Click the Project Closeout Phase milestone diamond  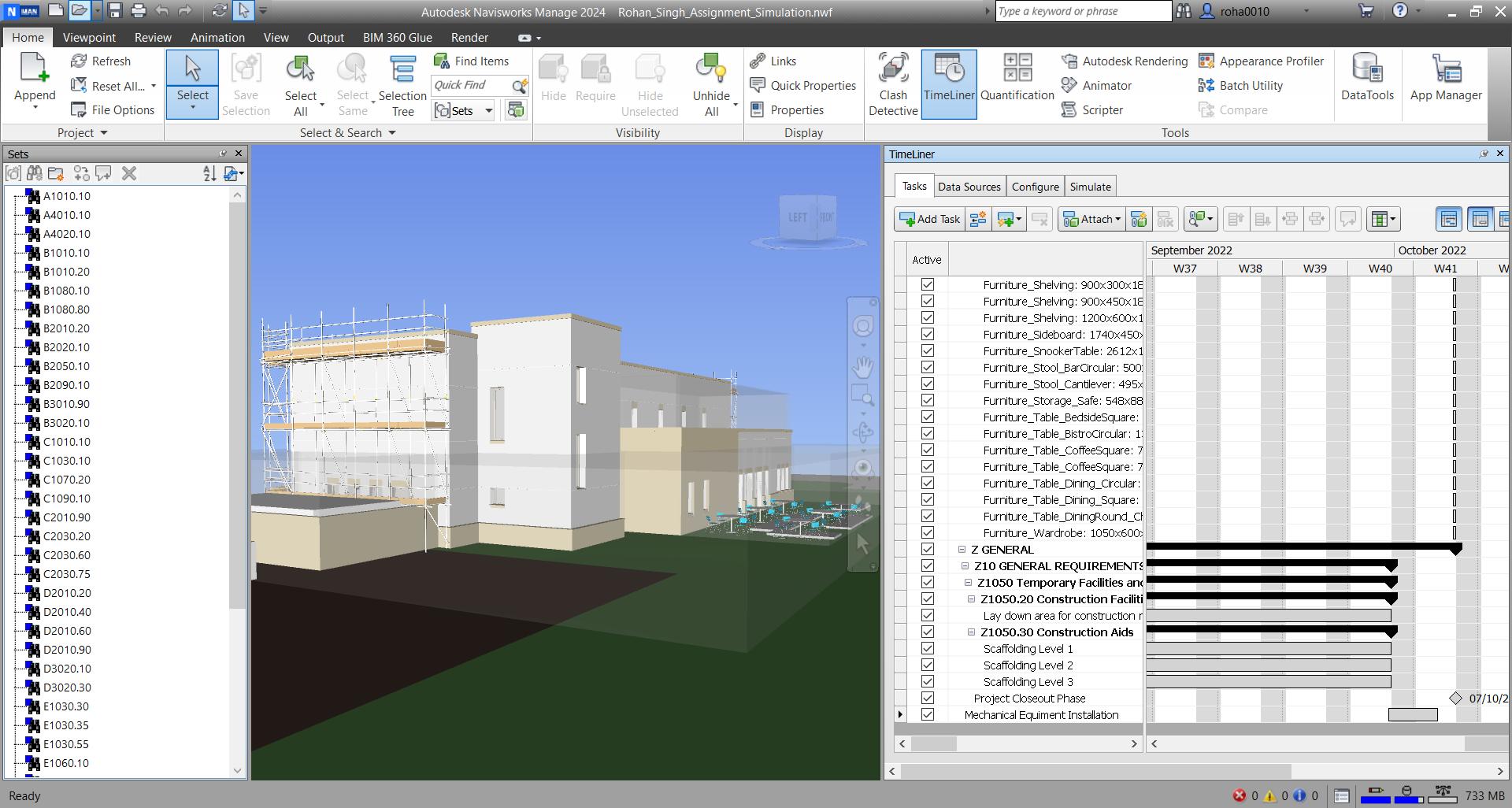(x=1455, y=699)
